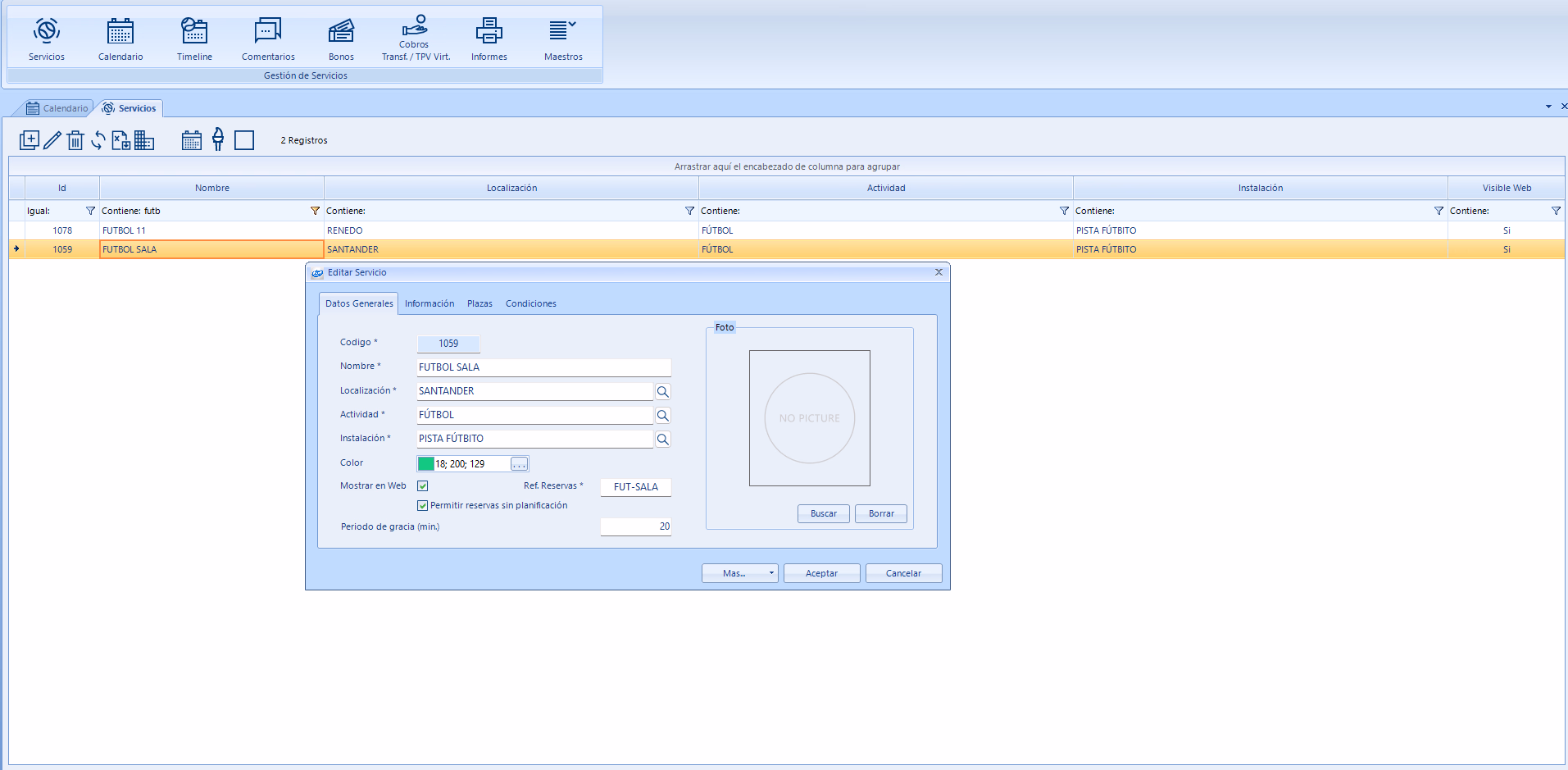
Task: Click the add new service icon
Action: [x=29, y=140]
